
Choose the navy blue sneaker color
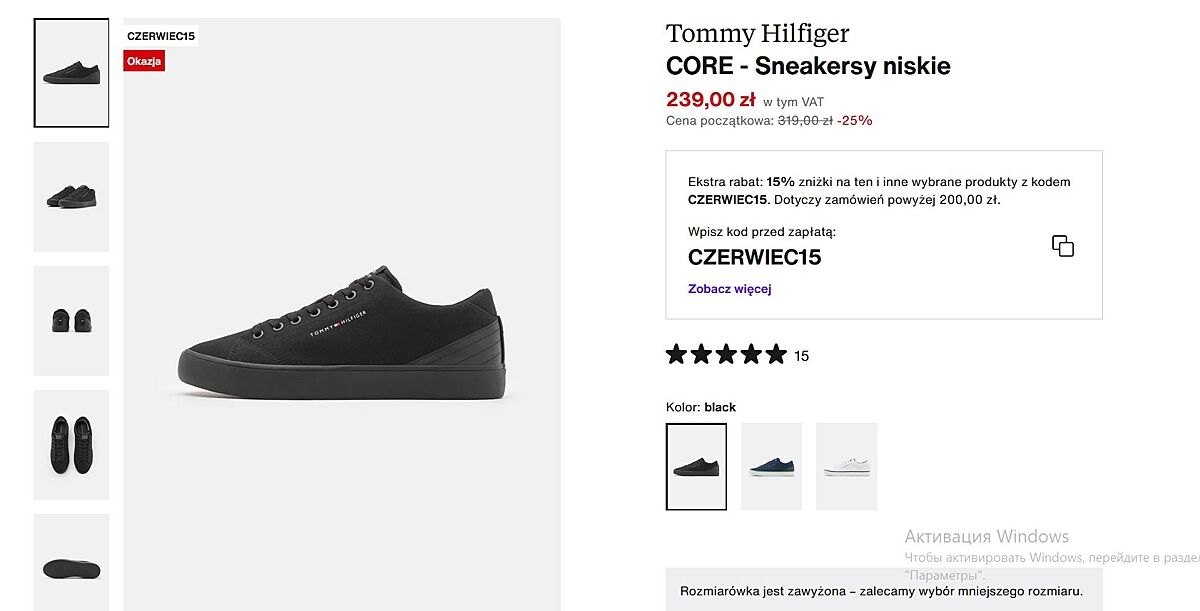tap(771, 466)
